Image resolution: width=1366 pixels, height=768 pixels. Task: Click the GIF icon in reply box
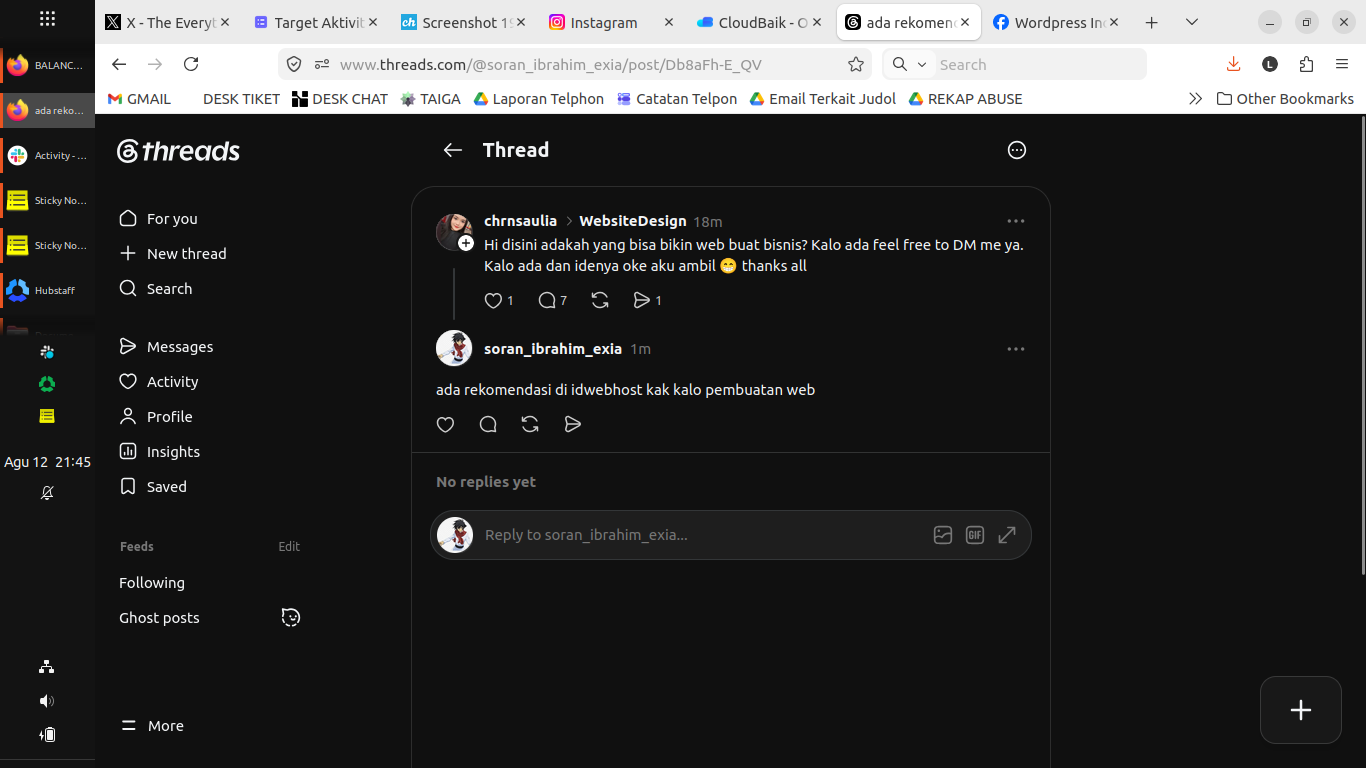point(975,535)
